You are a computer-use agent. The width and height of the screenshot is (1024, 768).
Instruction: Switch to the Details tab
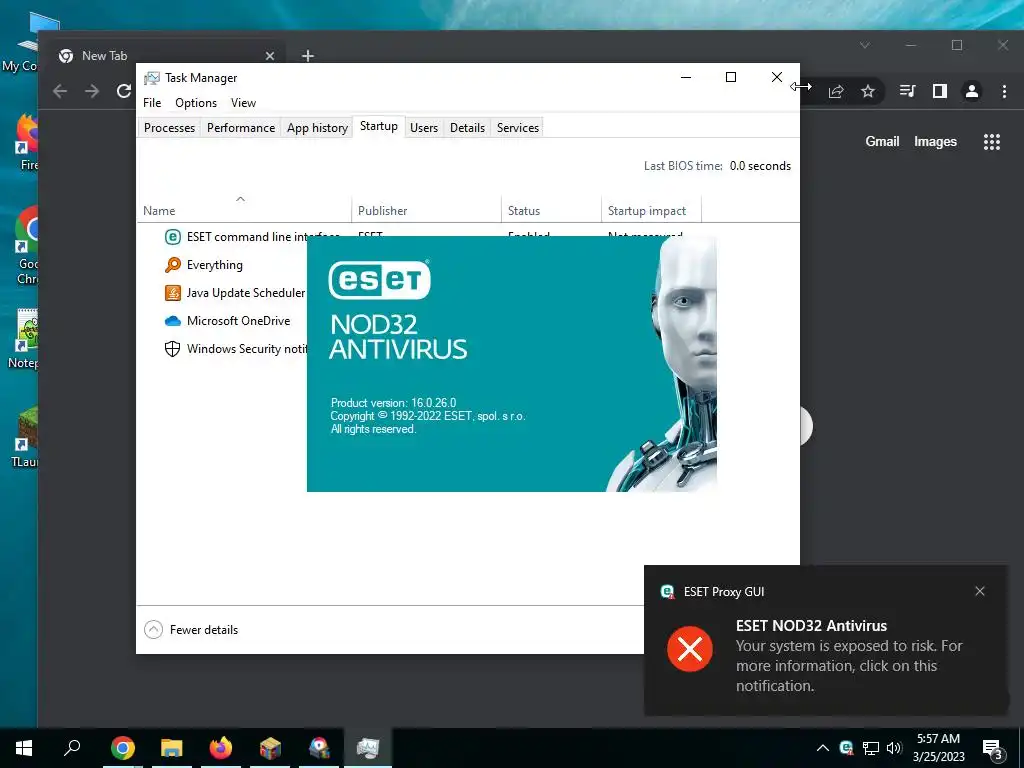click(468, 127)
